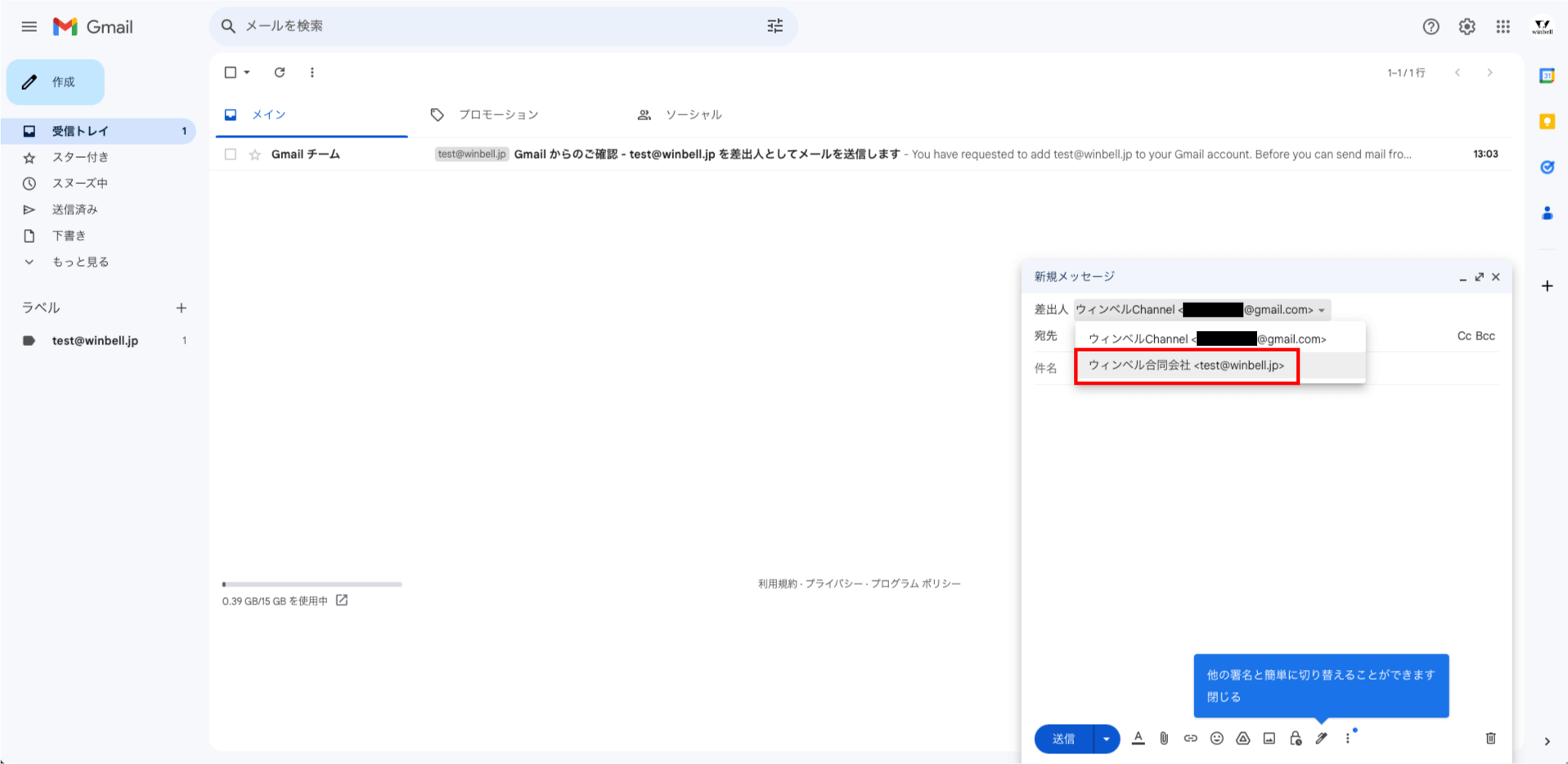Open the account avatar at top right

1542,26
